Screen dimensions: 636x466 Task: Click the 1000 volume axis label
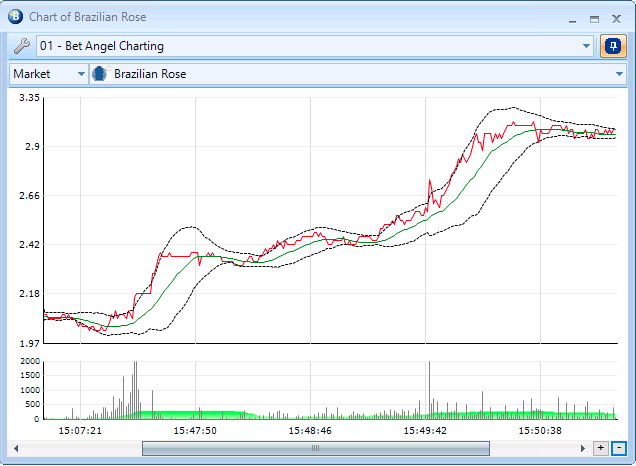[x=30, y=390]
